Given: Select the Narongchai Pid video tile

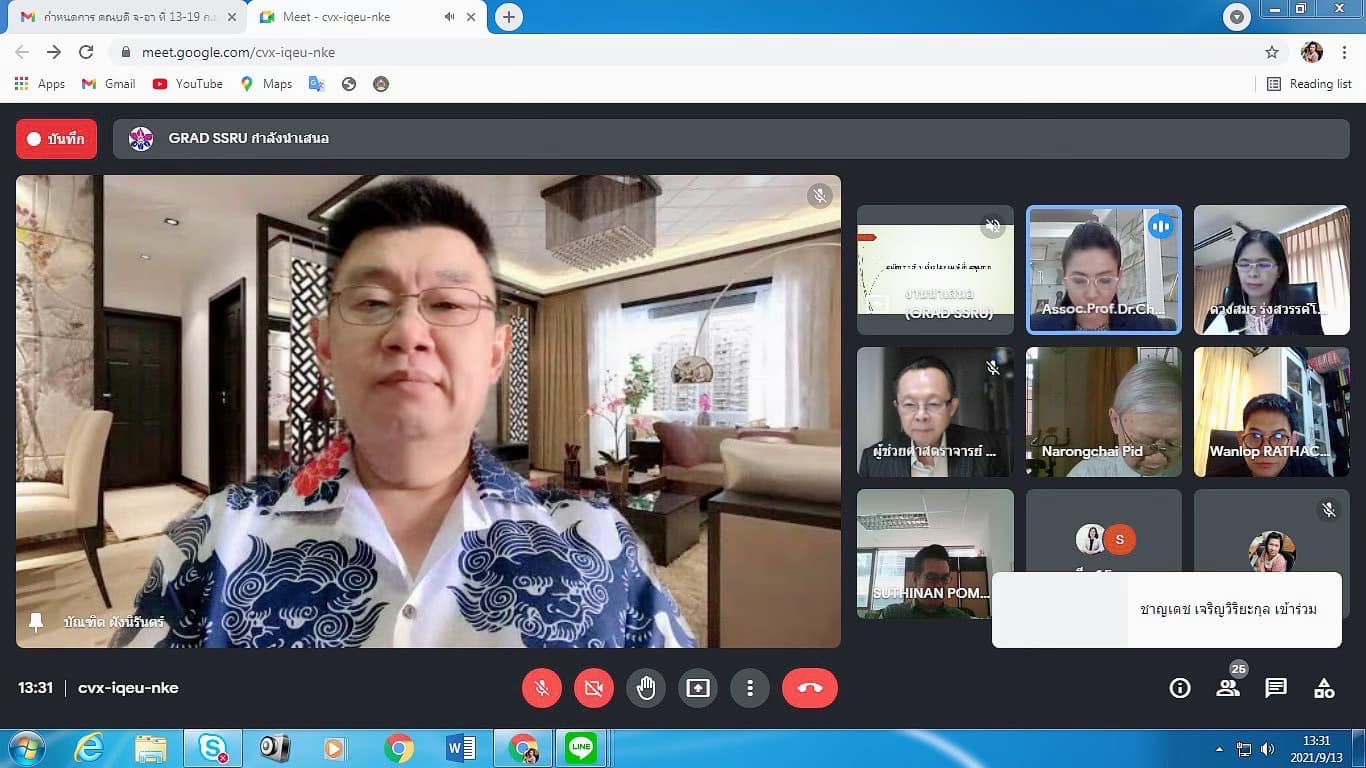Looking at the screenshot, I should click(1104, 412).
